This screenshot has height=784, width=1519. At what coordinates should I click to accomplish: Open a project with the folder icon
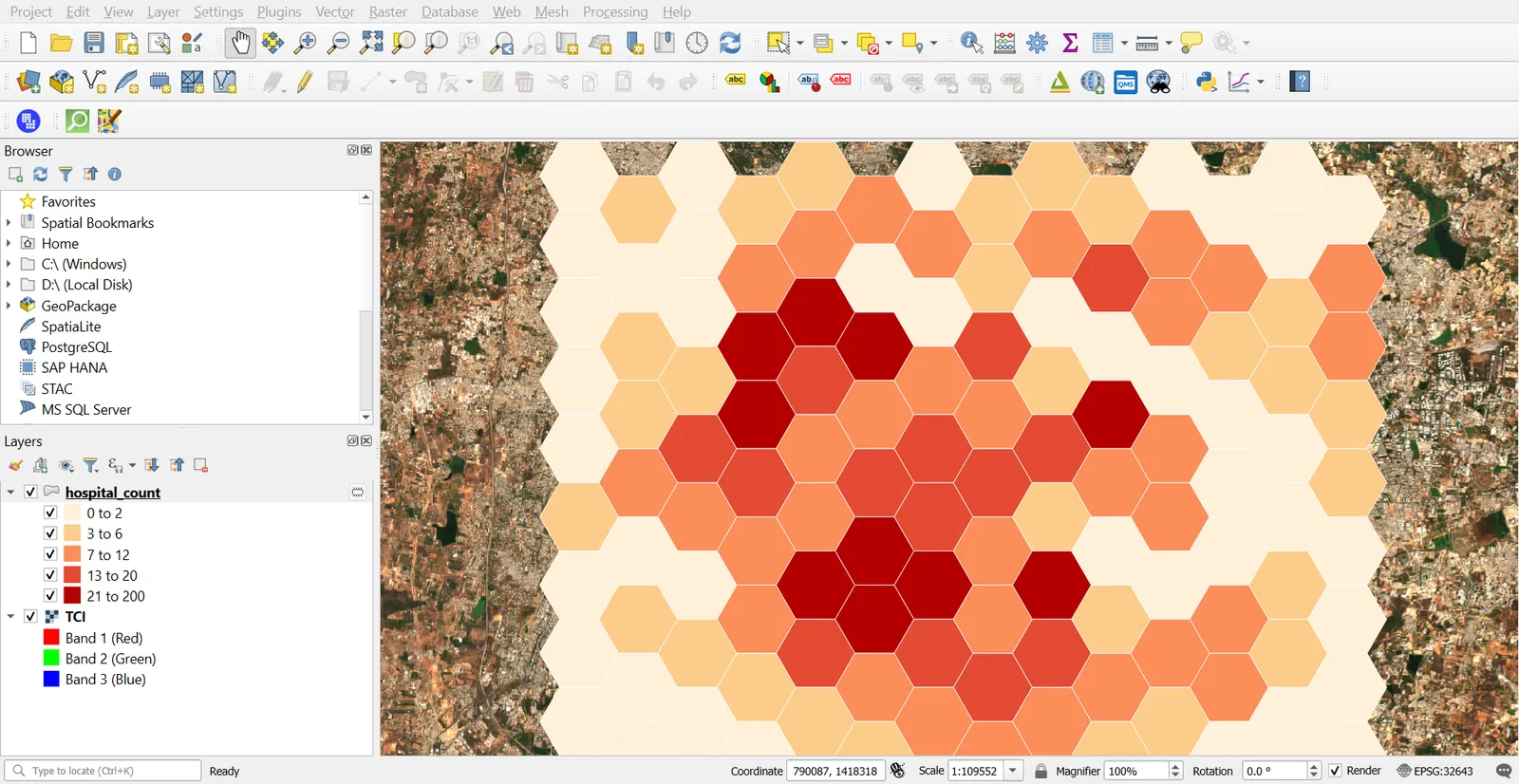click(x=62, y=43)
